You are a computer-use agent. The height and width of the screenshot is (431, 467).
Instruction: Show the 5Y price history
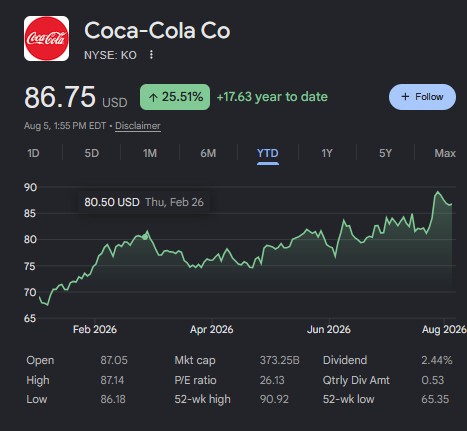coord(385,153)
